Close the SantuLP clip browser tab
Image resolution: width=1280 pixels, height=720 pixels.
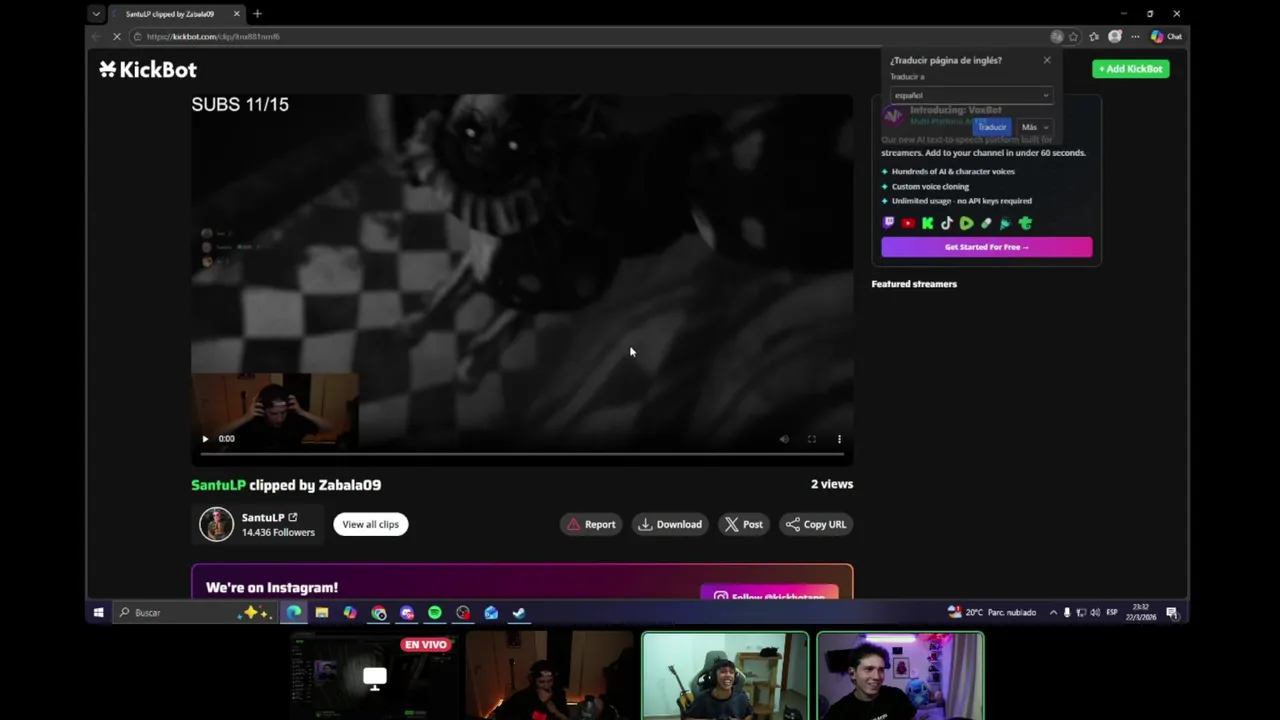click(x=237, y=14)
